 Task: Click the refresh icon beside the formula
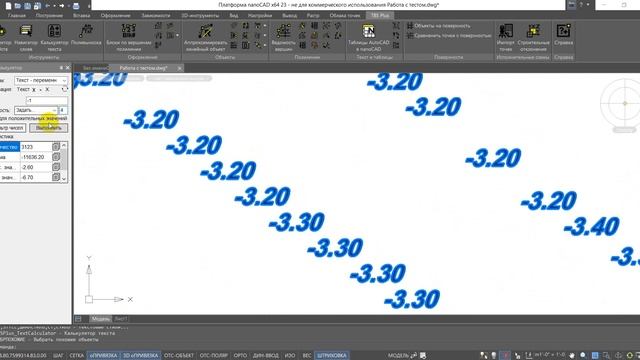coord(64,89)
